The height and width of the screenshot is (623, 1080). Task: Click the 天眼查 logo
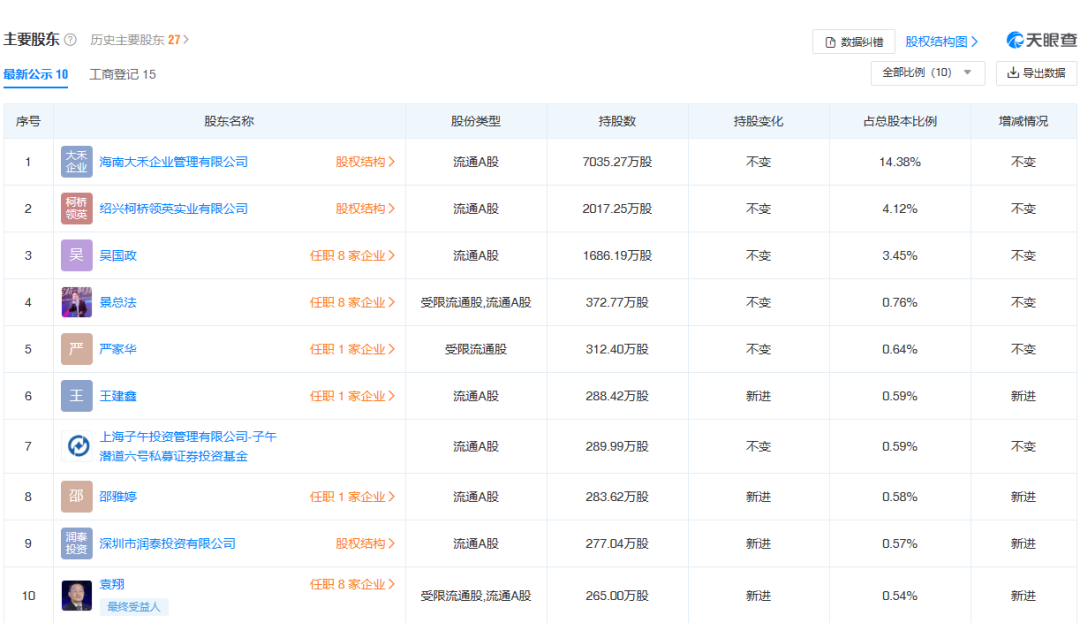click(x=1041, y=40)
